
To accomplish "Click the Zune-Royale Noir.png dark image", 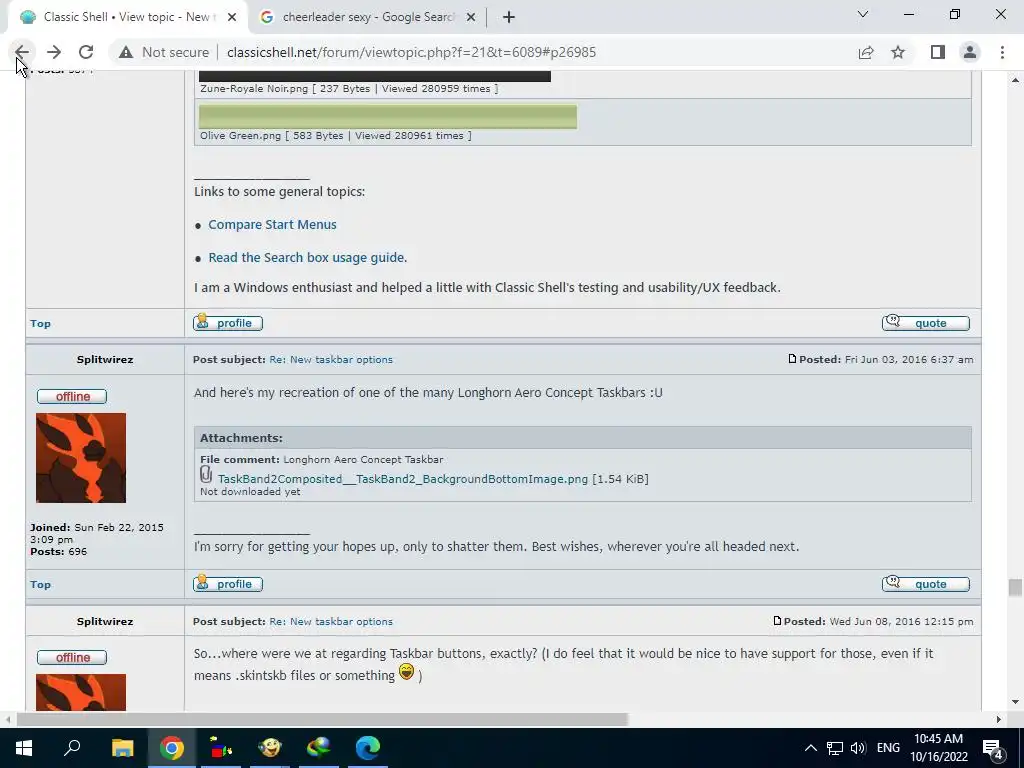I will (x=375, y=76).
